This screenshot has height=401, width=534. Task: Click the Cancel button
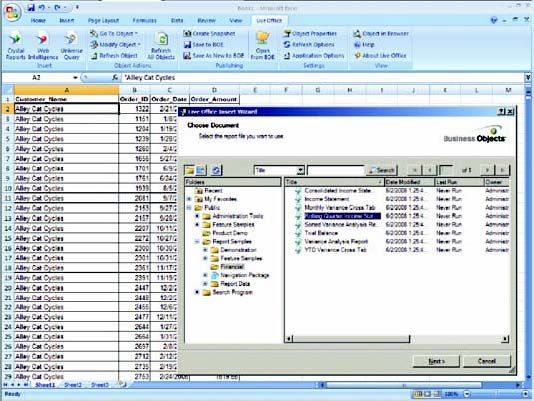(487, 361)
